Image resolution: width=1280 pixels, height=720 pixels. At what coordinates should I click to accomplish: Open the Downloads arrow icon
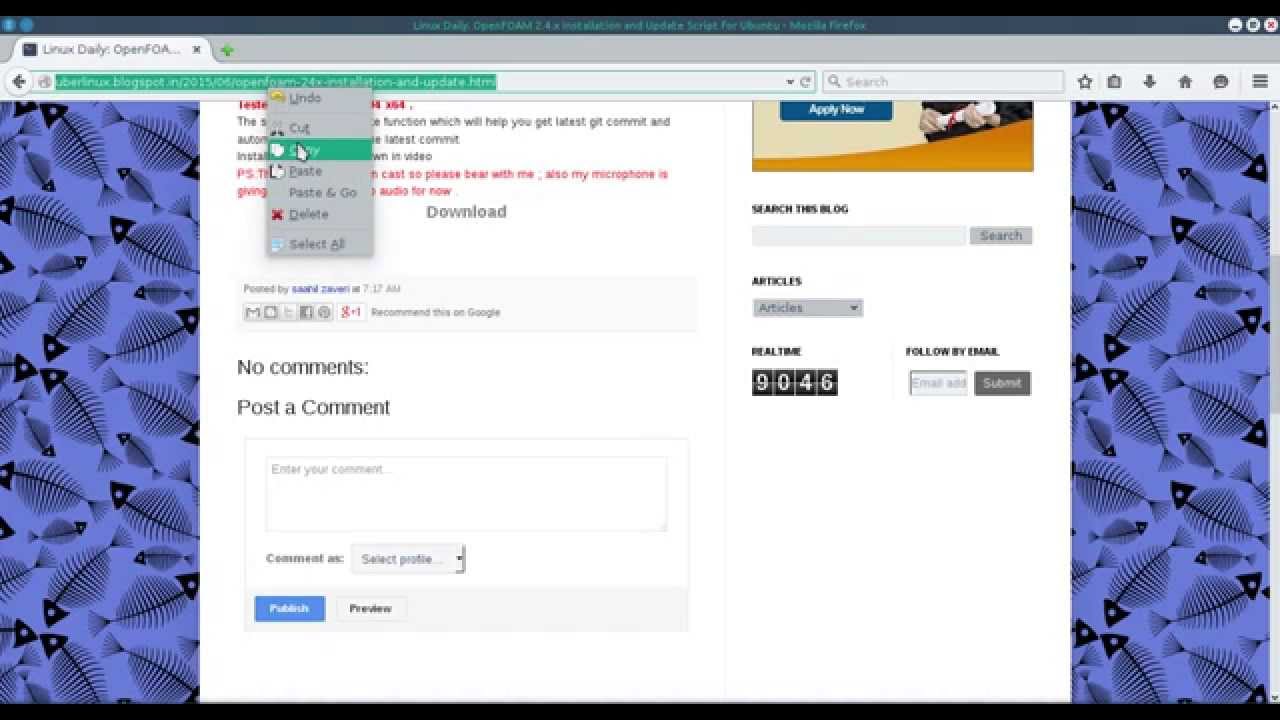pos(1149,82)
